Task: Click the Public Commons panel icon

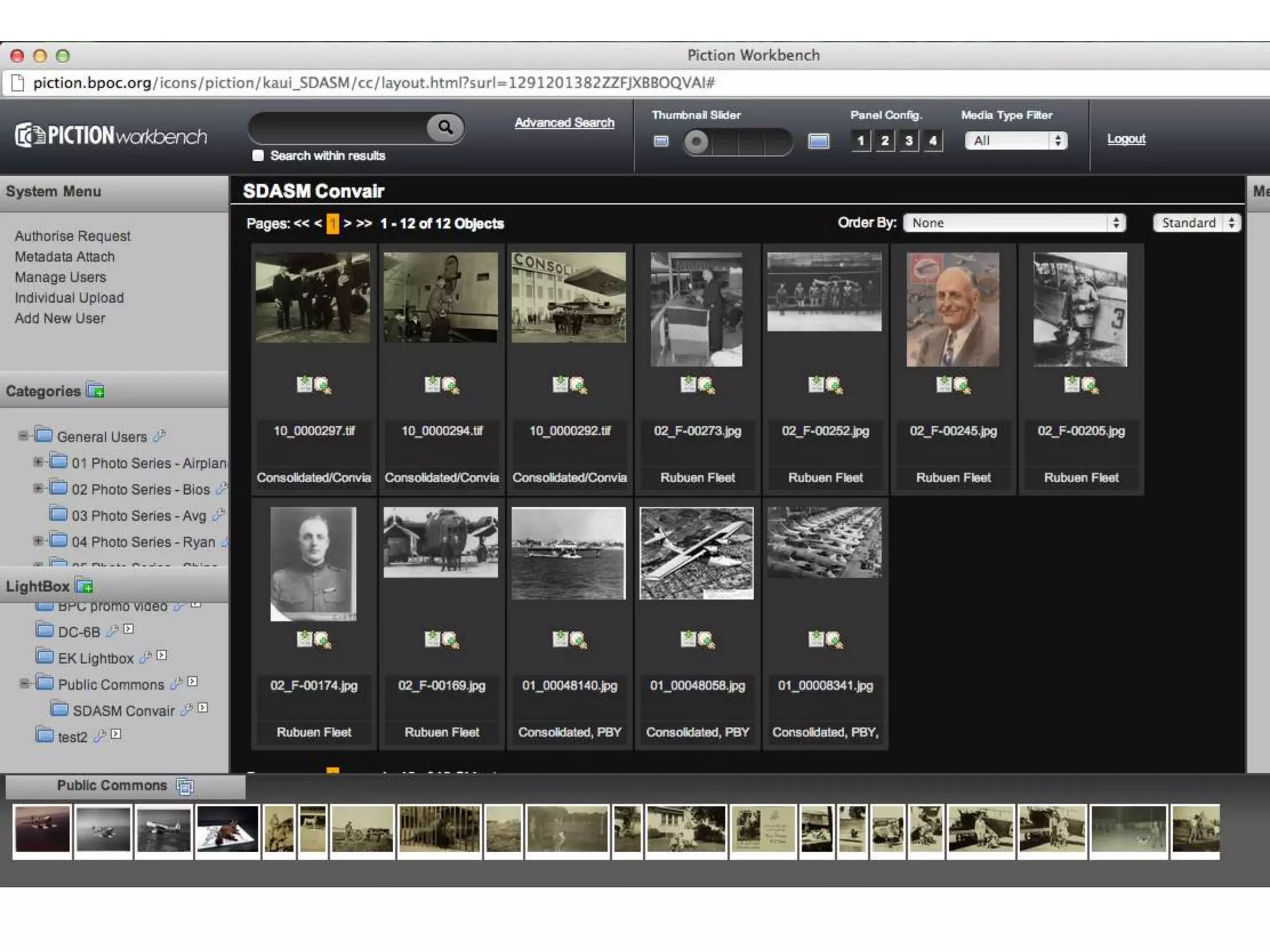Action: (185, 786)
